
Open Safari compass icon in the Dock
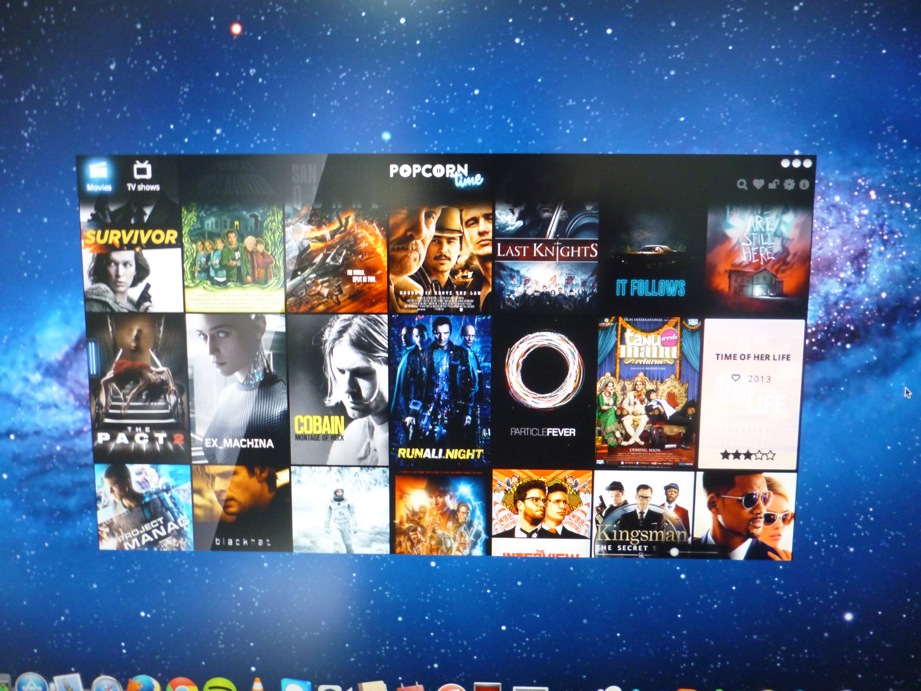pos(106,684)
